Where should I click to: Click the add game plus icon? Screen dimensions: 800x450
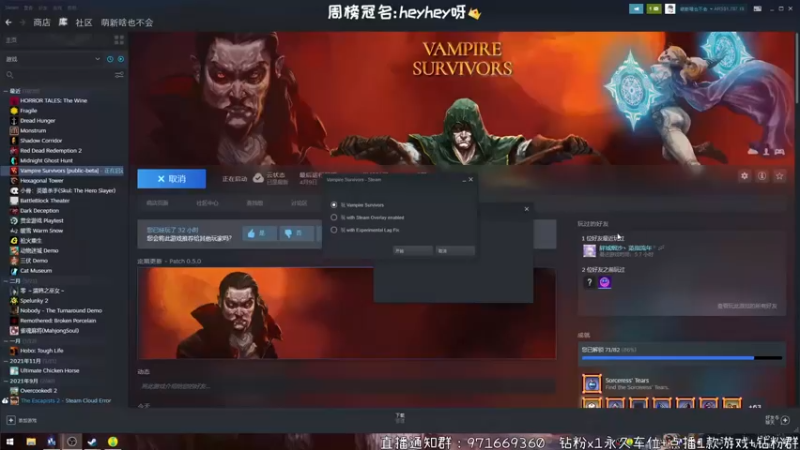click(11, 420)
